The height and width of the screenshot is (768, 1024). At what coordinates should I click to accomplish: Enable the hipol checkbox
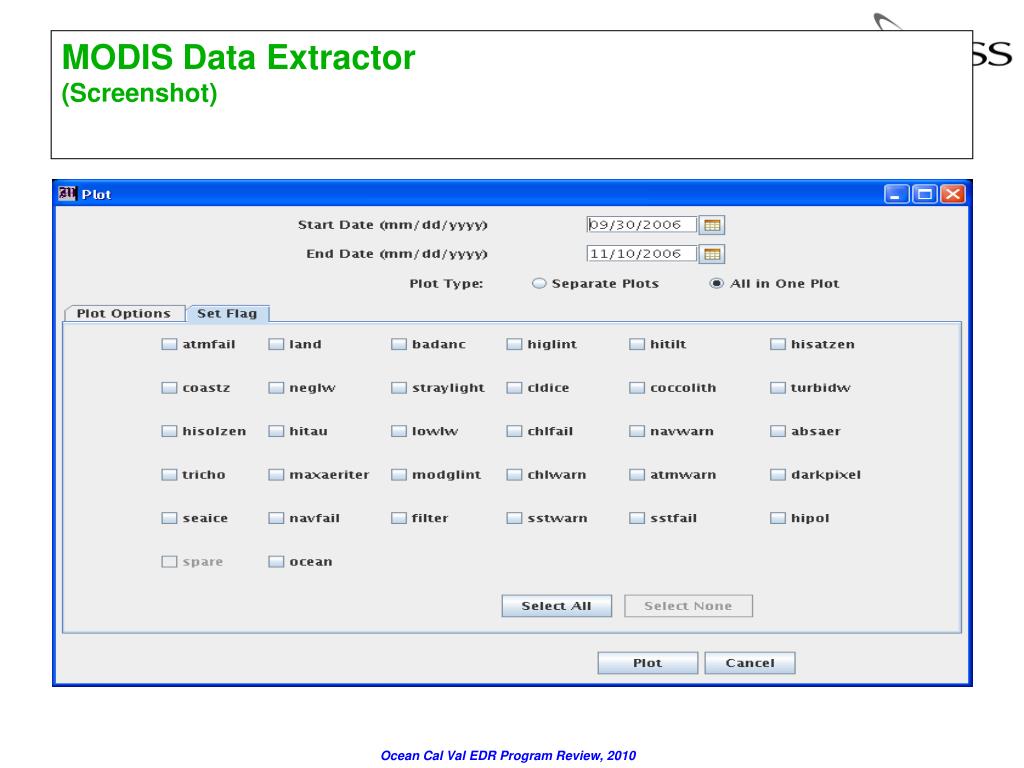tap(778, 518)
